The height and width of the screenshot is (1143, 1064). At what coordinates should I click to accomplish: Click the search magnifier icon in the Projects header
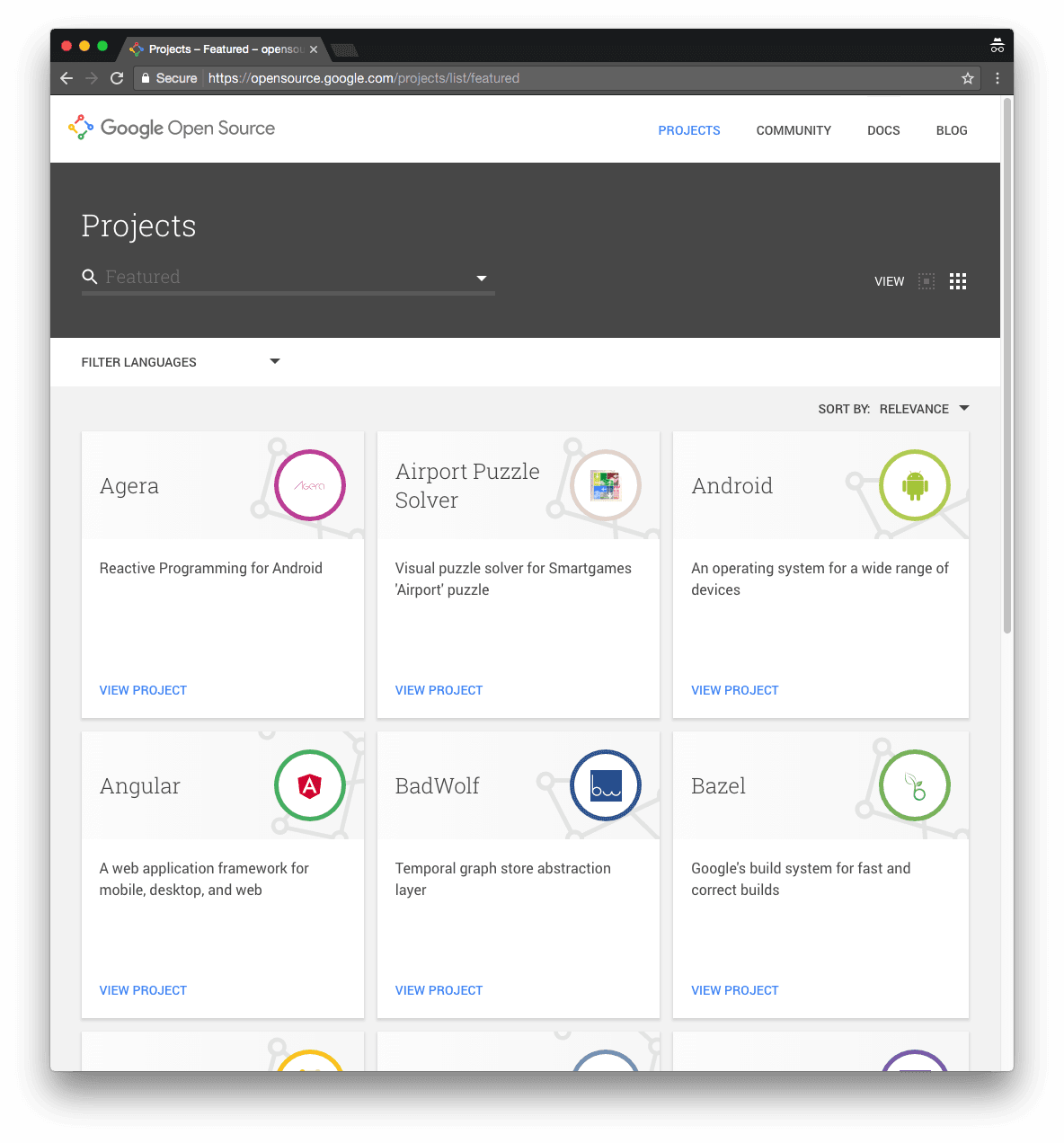(x=90, y=277)
